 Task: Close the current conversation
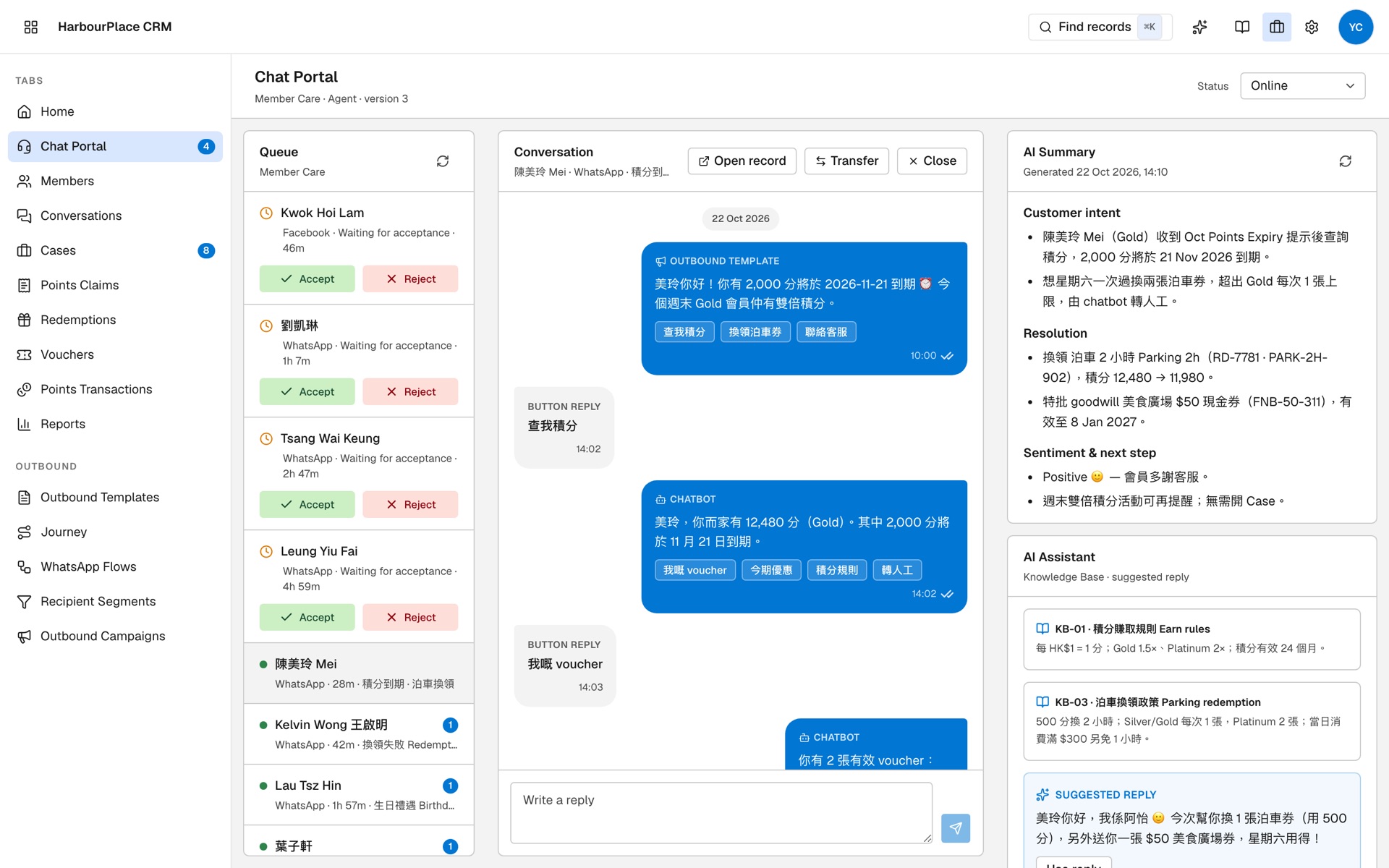click(932, 161)
